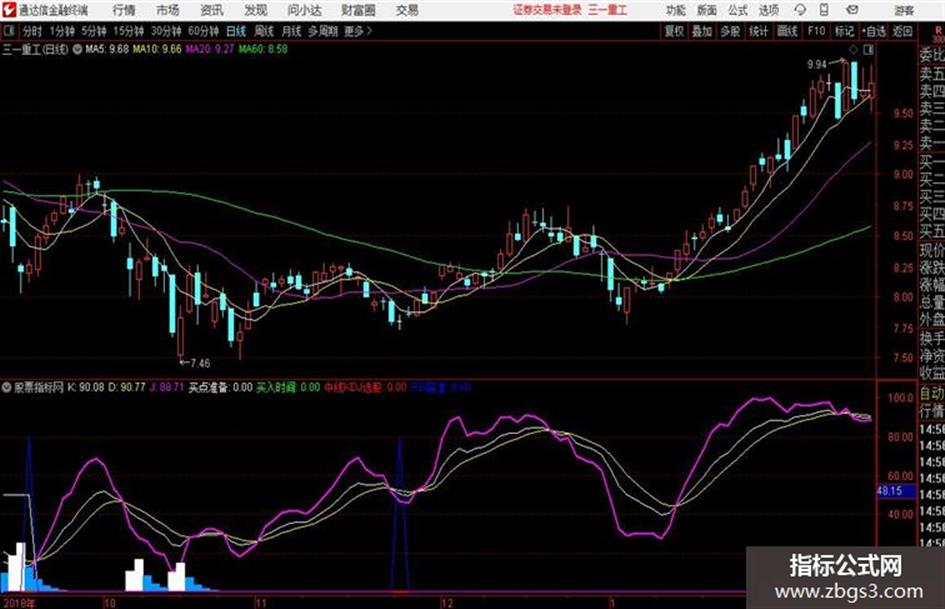Screen dimensions: 945x609
Task: Open the 画线 drawing tools
Action: [x=787, y=31]
